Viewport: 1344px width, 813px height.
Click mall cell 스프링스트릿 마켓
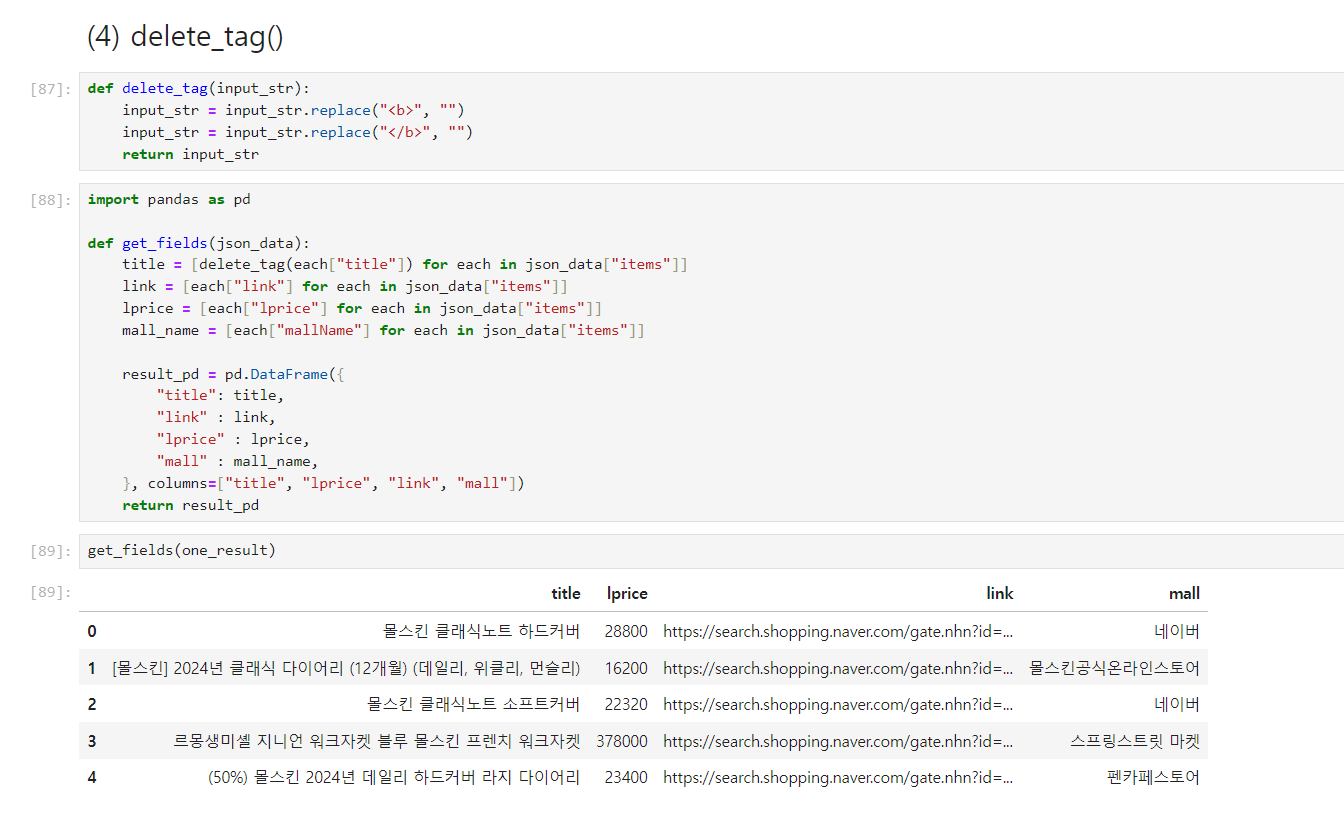tap(1135, 741)
